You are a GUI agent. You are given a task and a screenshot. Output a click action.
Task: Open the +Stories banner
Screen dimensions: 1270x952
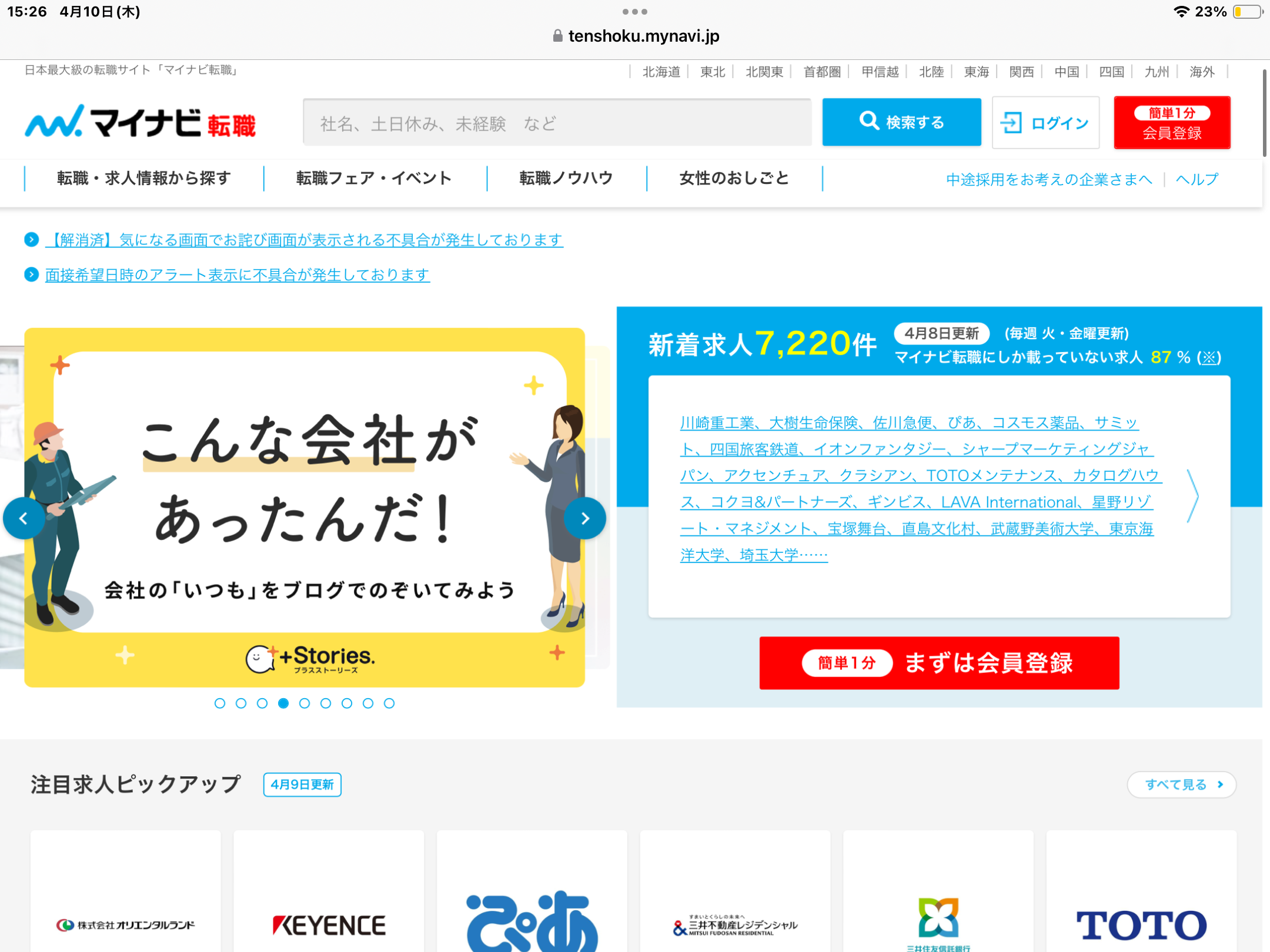(305, 507)
